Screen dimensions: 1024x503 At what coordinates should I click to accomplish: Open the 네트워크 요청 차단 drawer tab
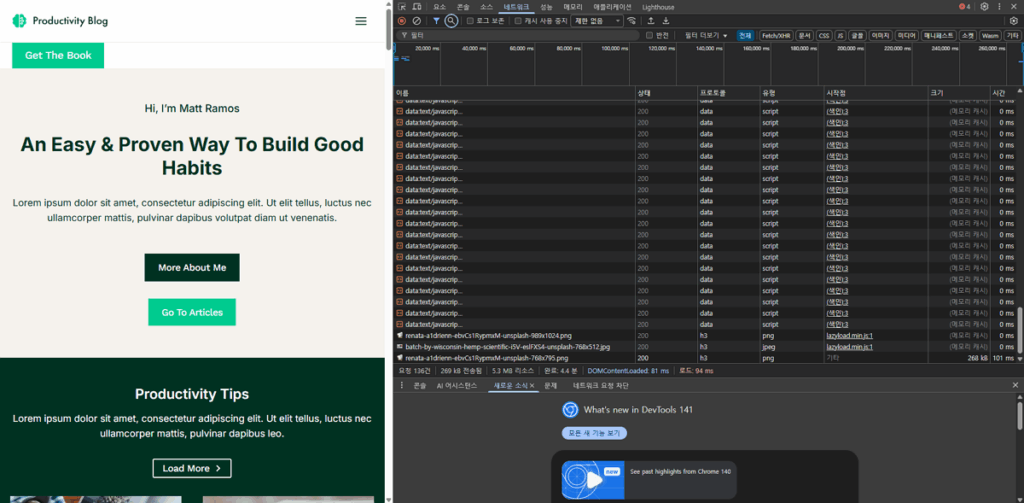click(601, 385)
